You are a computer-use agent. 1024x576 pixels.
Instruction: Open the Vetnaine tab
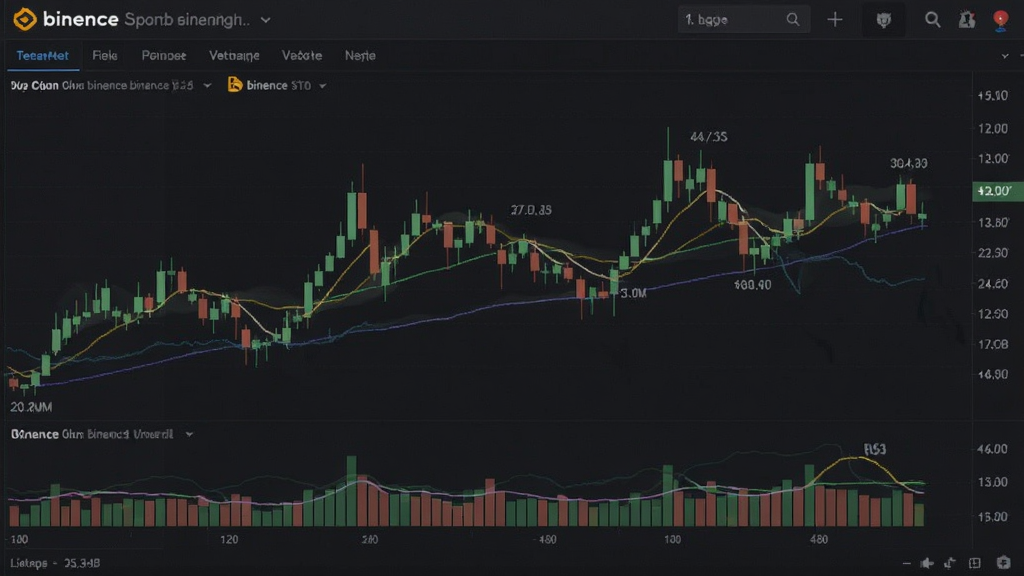tap(234, 56)
